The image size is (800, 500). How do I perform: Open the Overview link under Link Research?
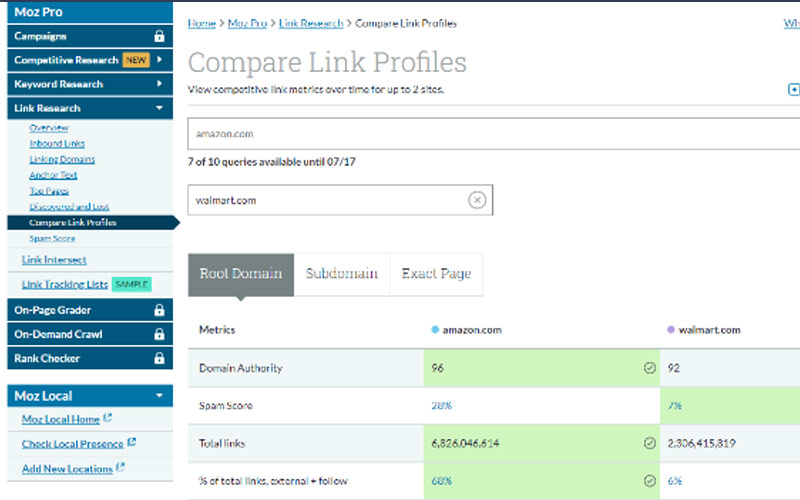coord(49,128)
